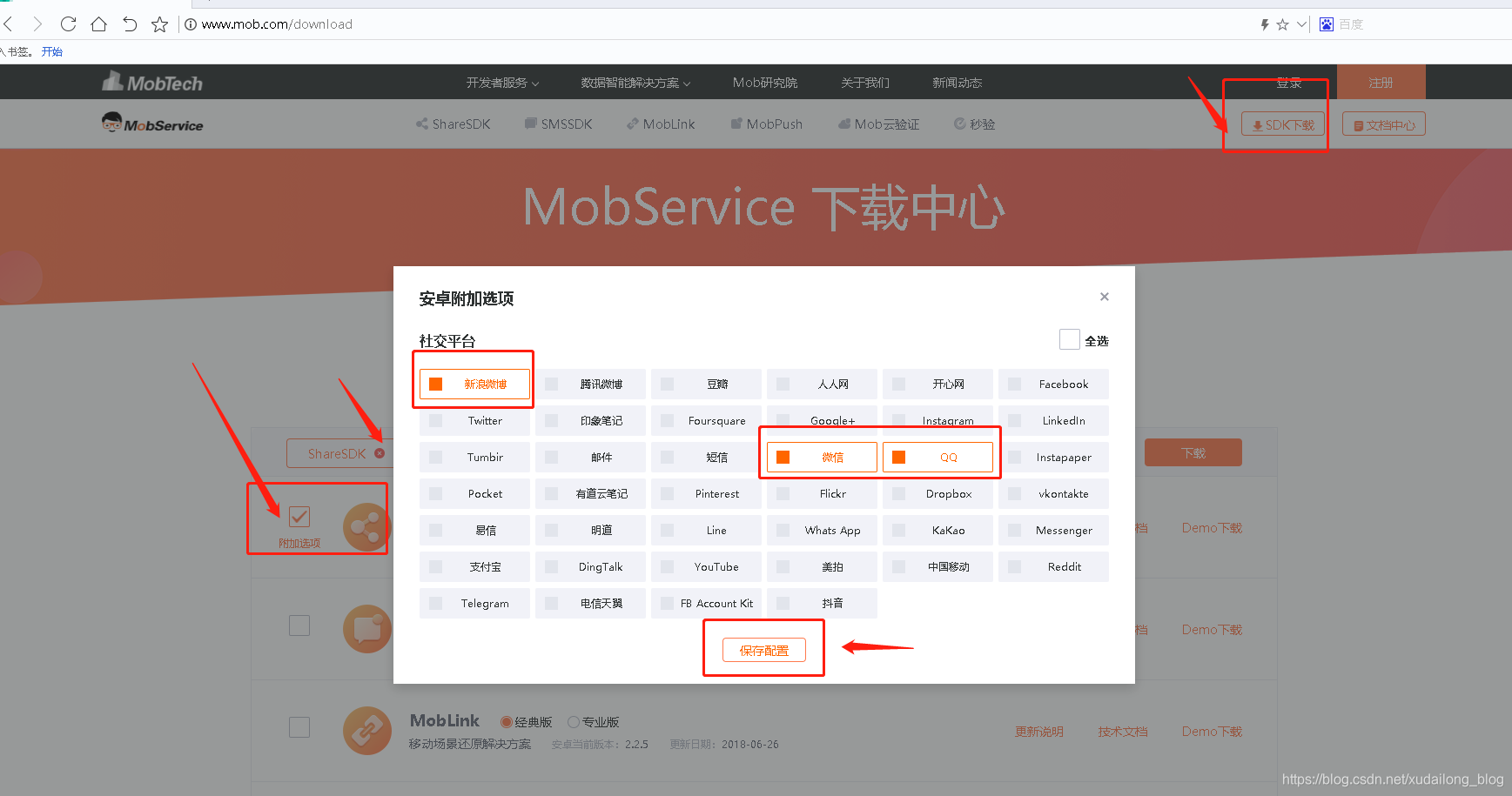Viewport: 1512px width, 796px height.
Task: Switch to the 秒验 product tab
Action: (975, 124)
